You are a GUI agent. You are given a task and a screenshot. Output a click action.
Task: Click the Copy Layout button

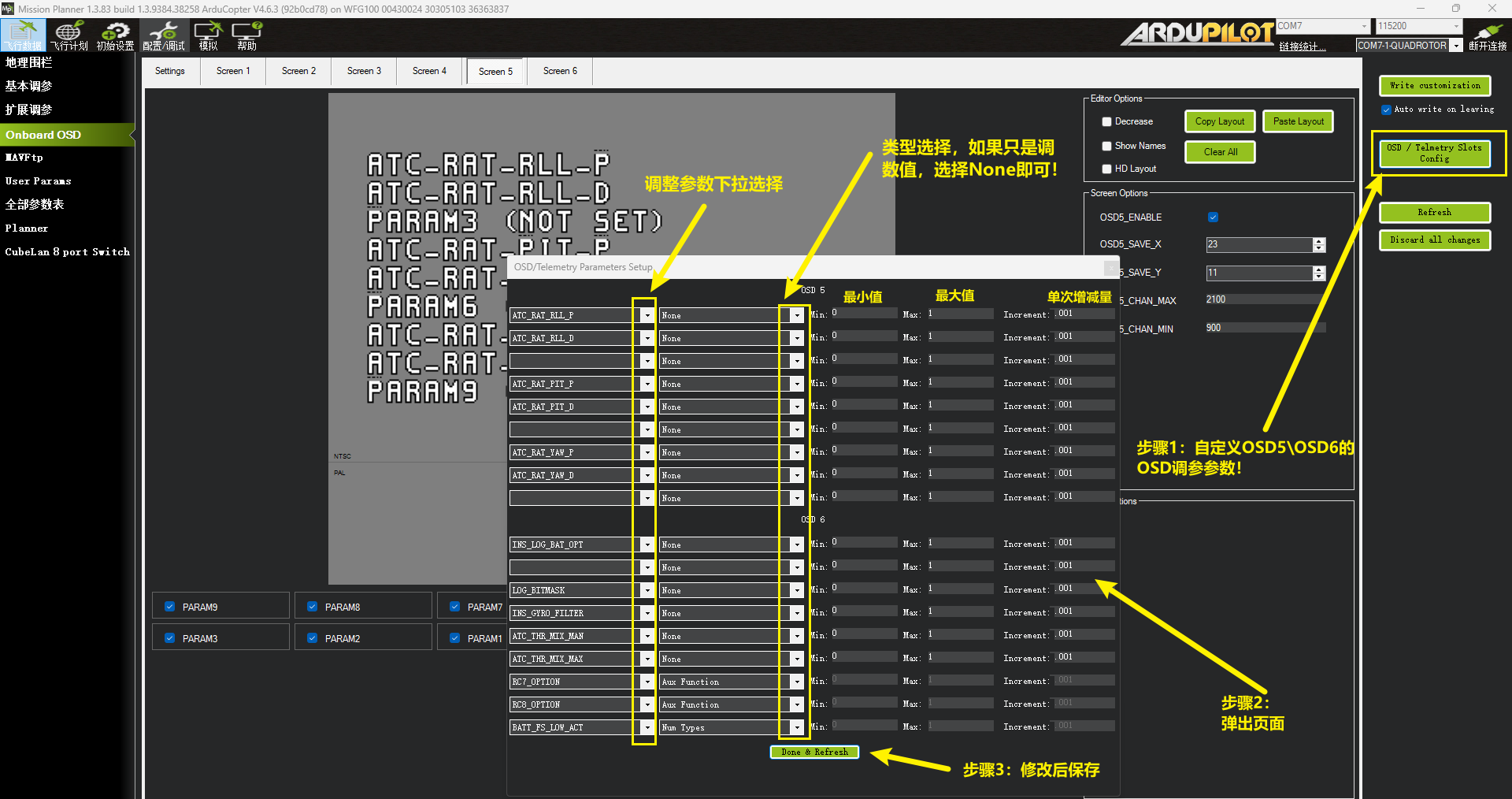click(x=1219, y=121)
